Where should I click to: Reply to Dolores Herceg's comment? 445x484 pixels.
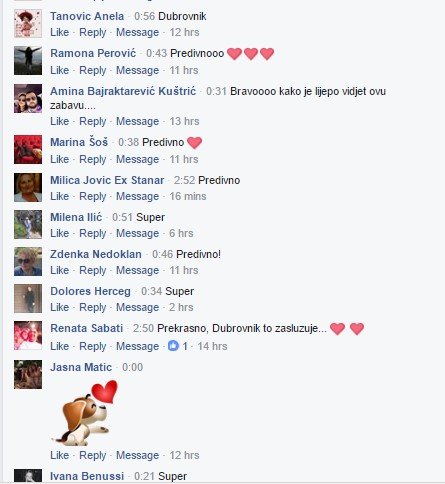[93, 307]
